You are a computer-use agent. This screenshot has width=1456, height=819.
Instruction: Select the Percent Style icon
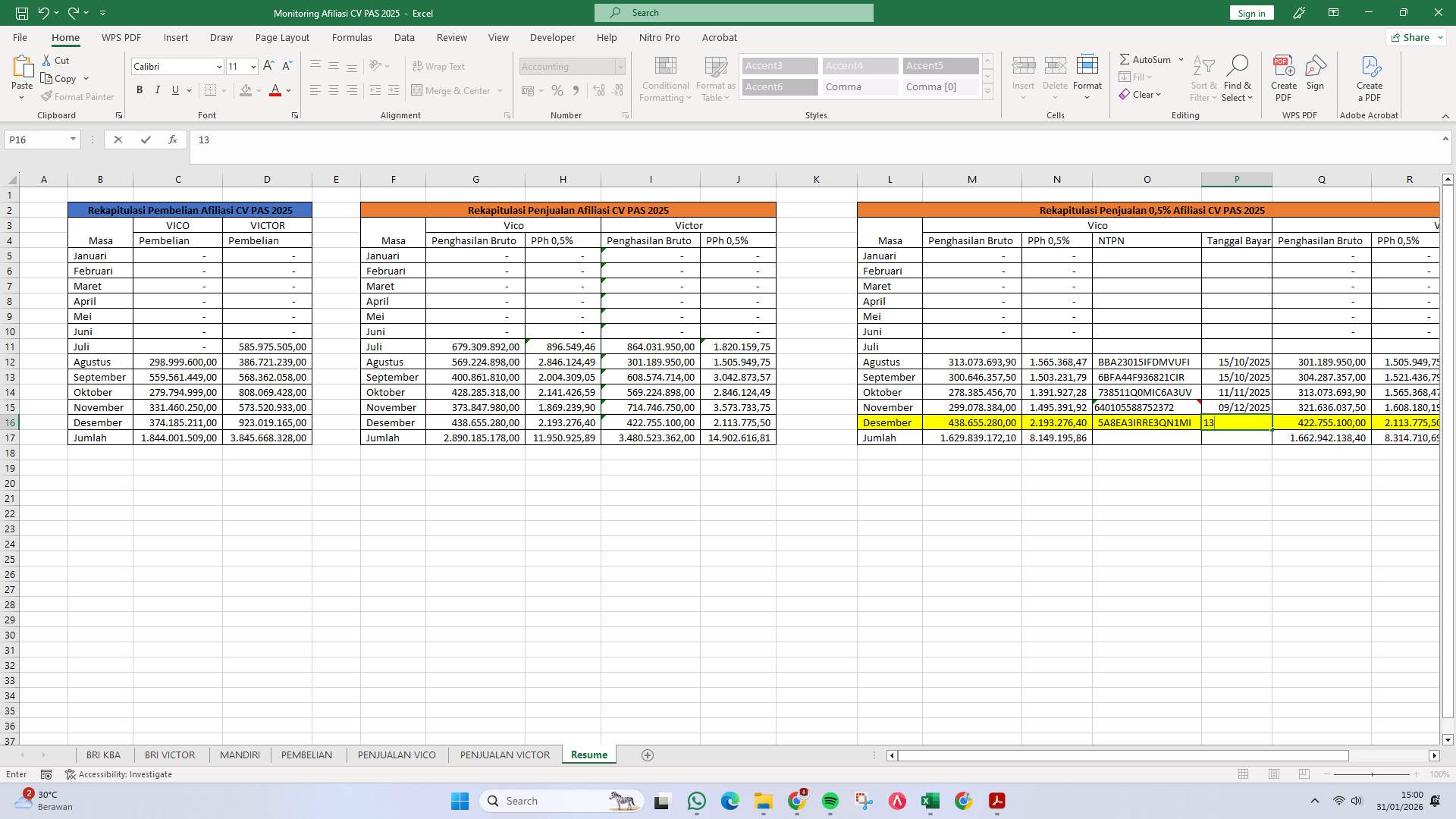click(x=557, y=90)
